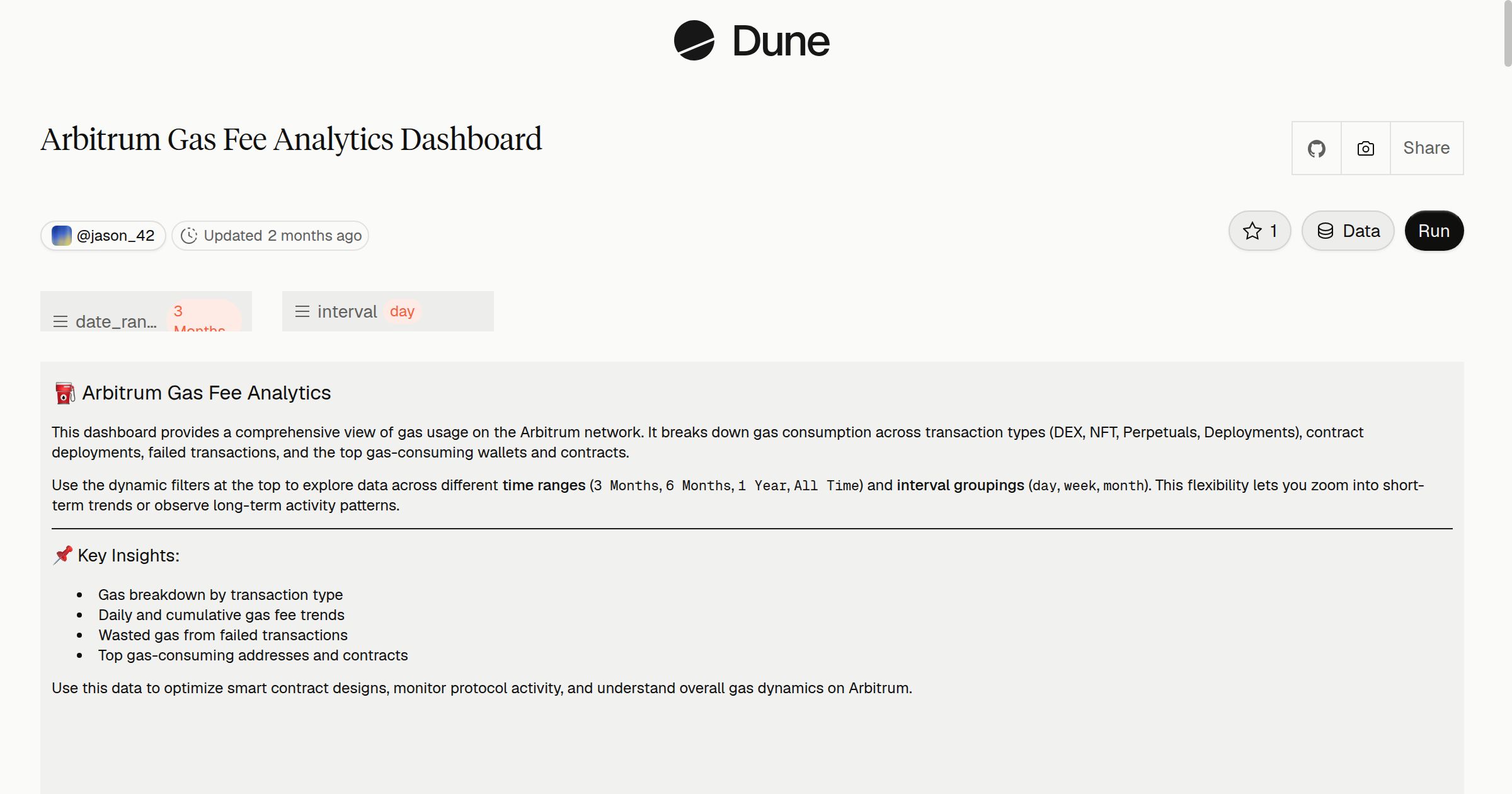The image size is (1512, 794).
Task: Open the @jason_42 author profile
Action: [103, 236]
